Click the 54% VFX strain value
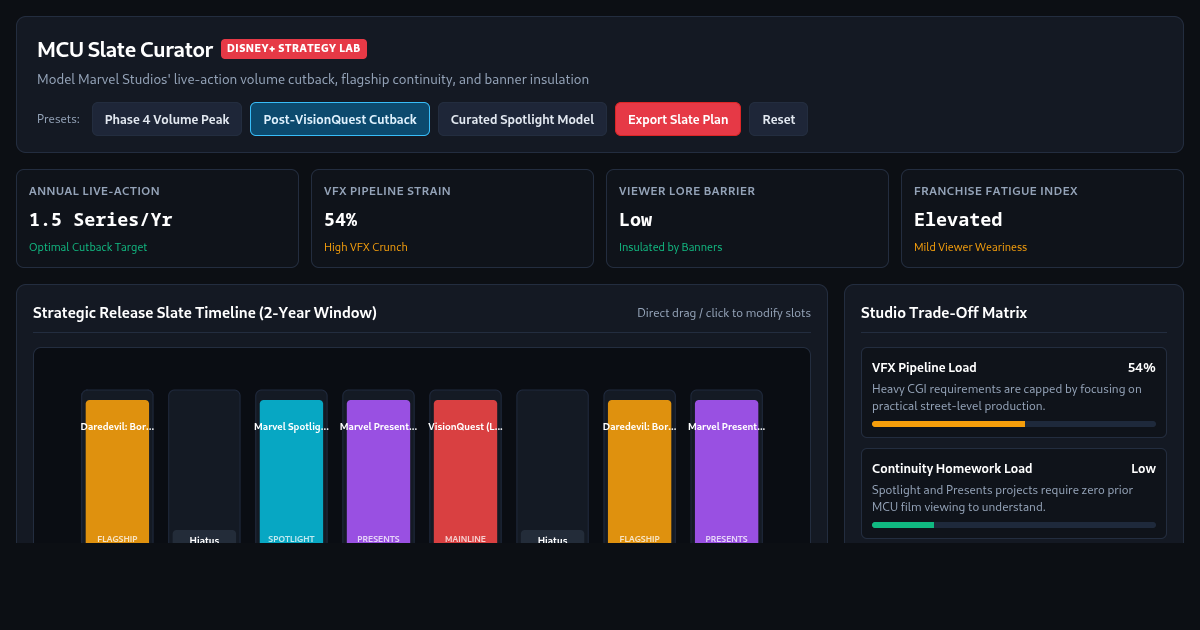This screenshot has height=630, width=1200. (341, 220)
